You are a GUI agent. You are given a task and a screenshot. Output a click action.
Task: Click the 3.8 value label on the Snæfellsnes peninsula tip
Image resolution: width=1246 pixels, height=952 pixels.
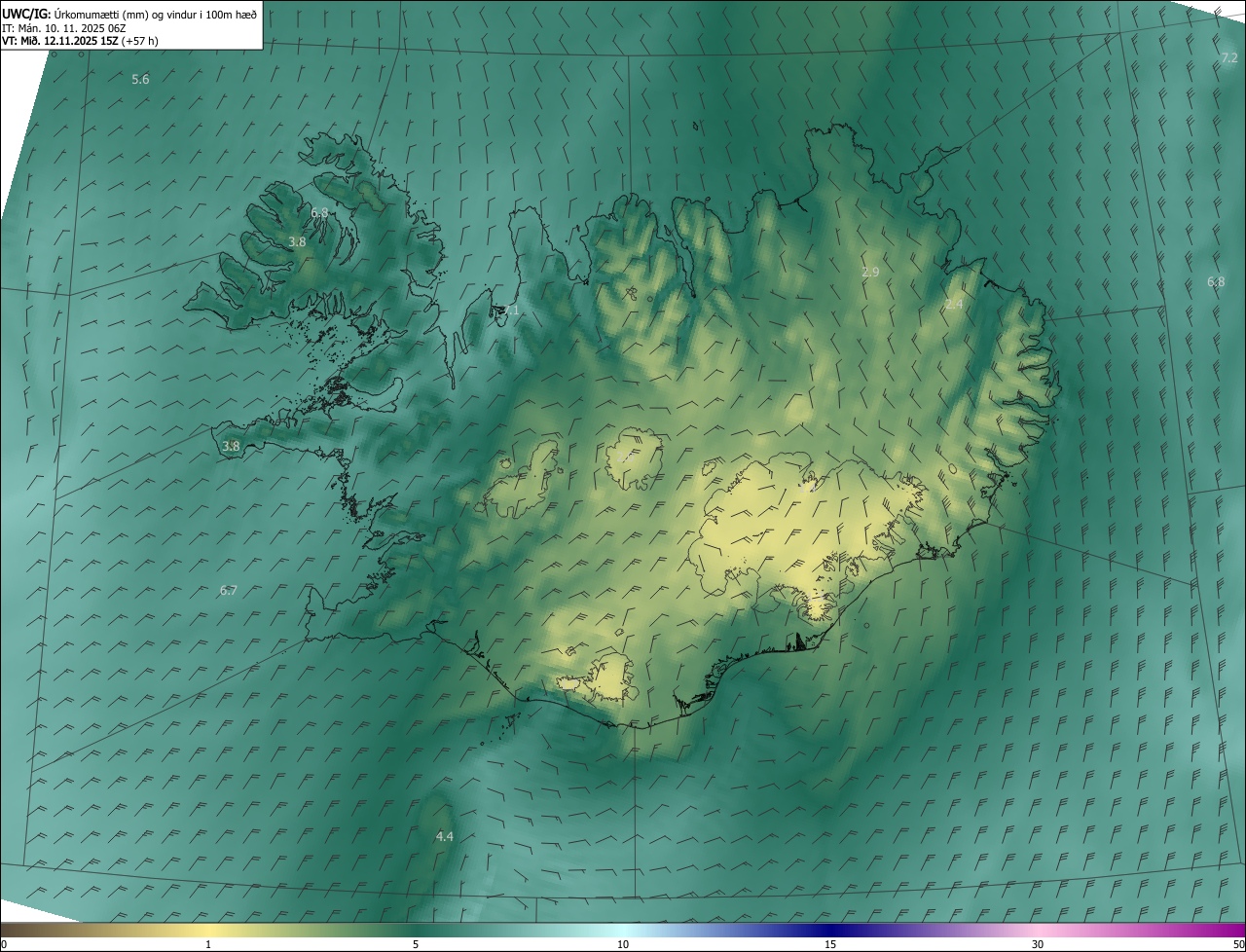tap(231, 446)
